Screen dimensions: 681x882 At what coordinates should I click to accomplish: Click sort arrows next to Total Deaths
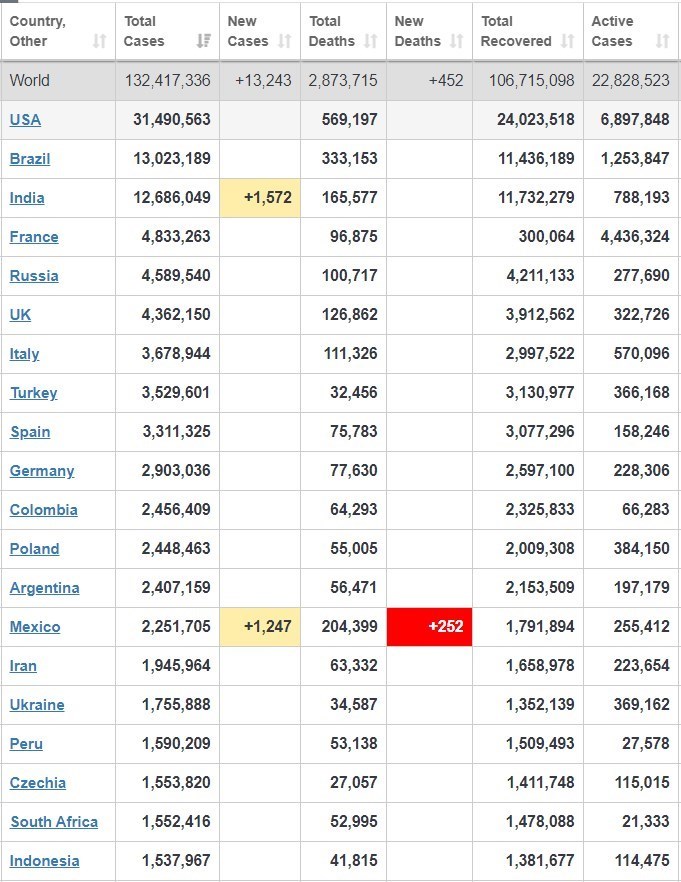(x=371, y=41)
